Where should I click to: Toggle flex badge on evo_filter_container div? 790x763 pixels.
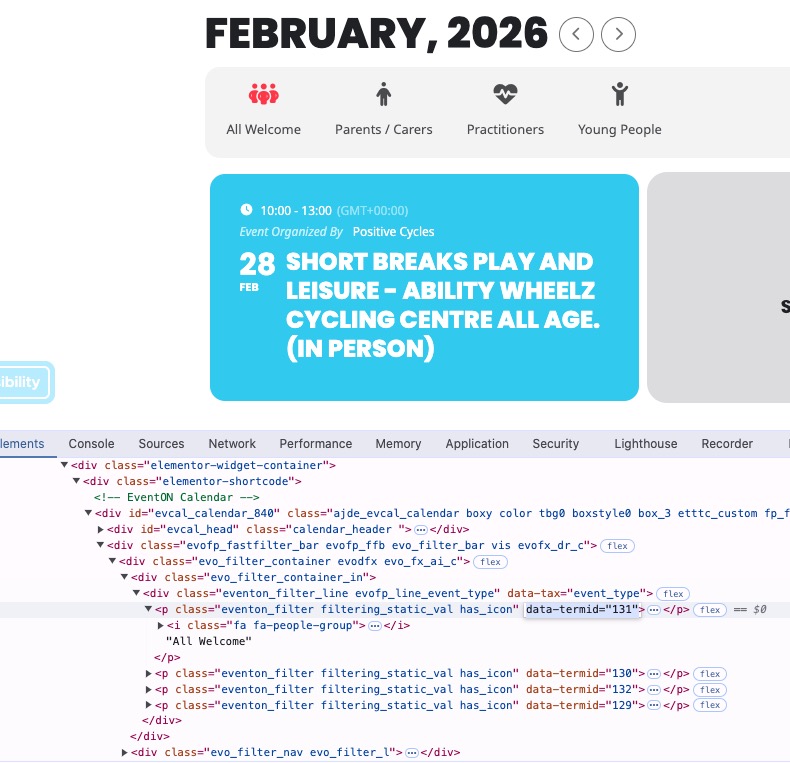487,561
